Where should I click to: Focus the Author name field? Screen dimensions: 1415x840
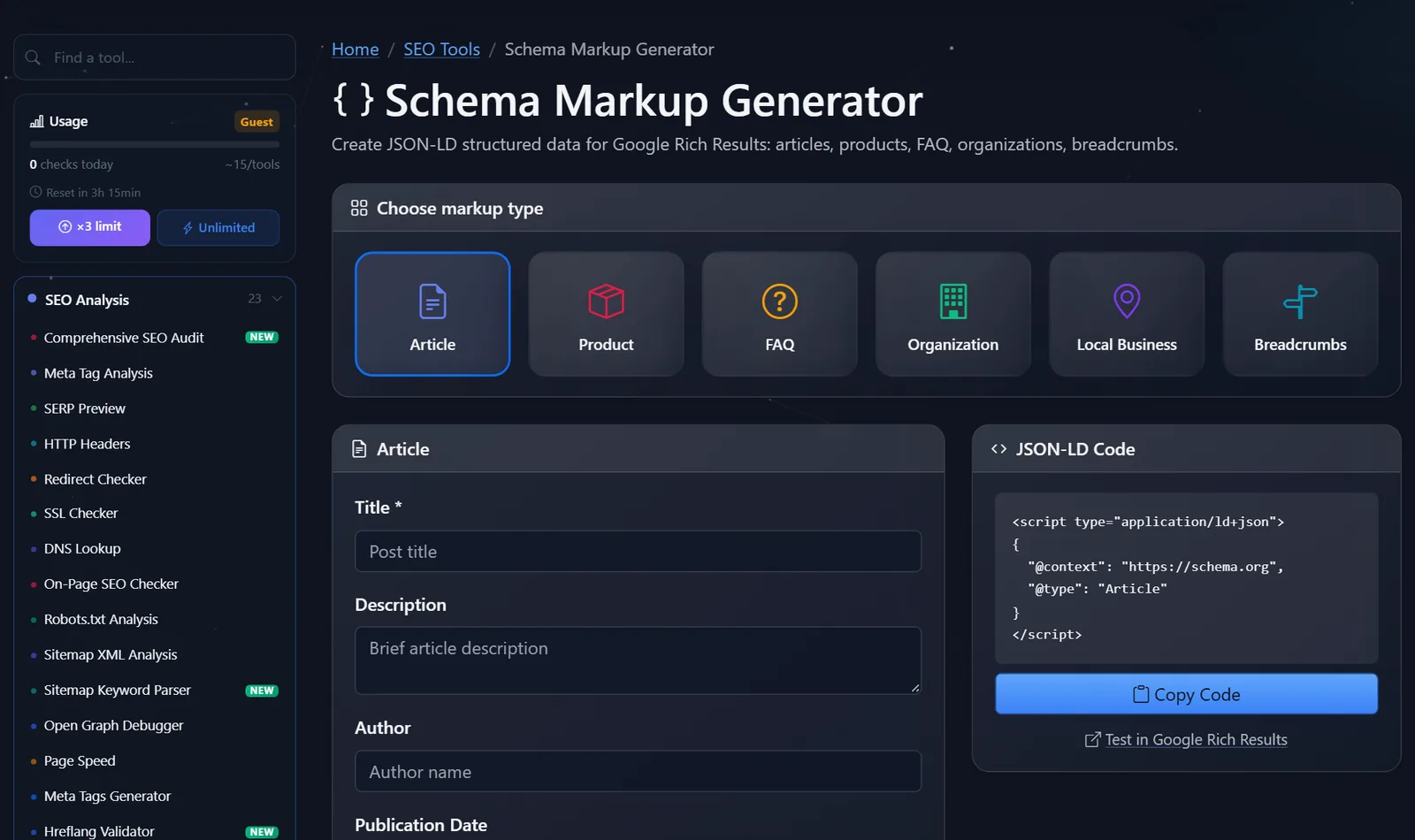click(638, 772)
